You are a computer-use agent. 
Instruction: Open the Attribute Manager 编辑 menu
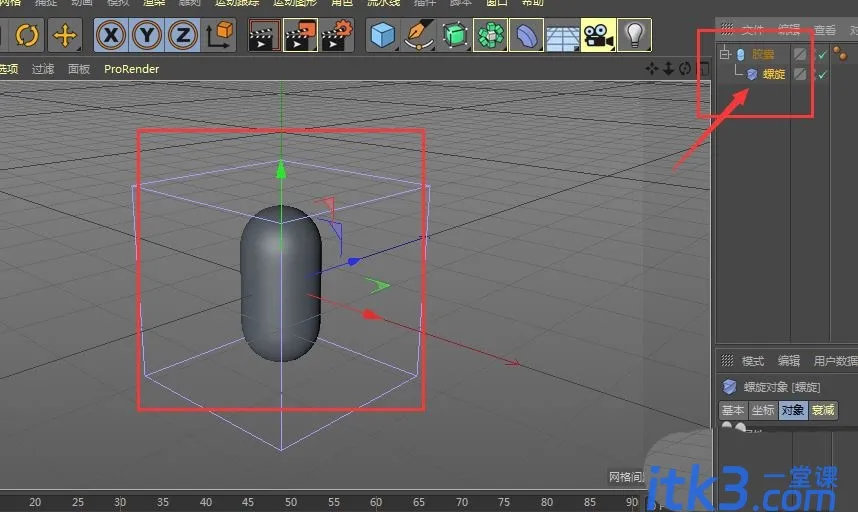point(789,361)
